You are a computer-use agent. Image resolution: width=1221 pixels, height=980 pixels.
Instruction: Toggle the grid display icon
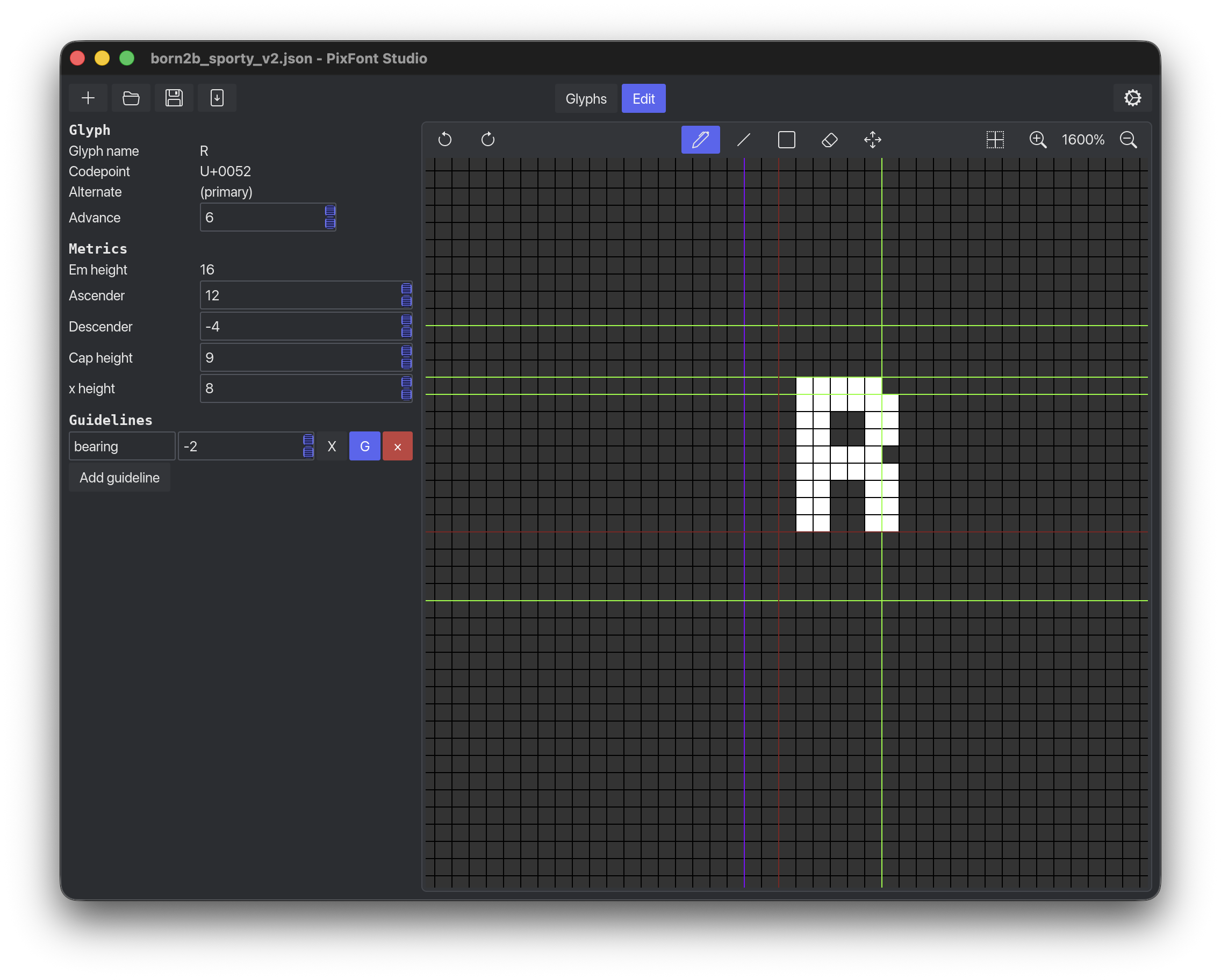(995, 139)
